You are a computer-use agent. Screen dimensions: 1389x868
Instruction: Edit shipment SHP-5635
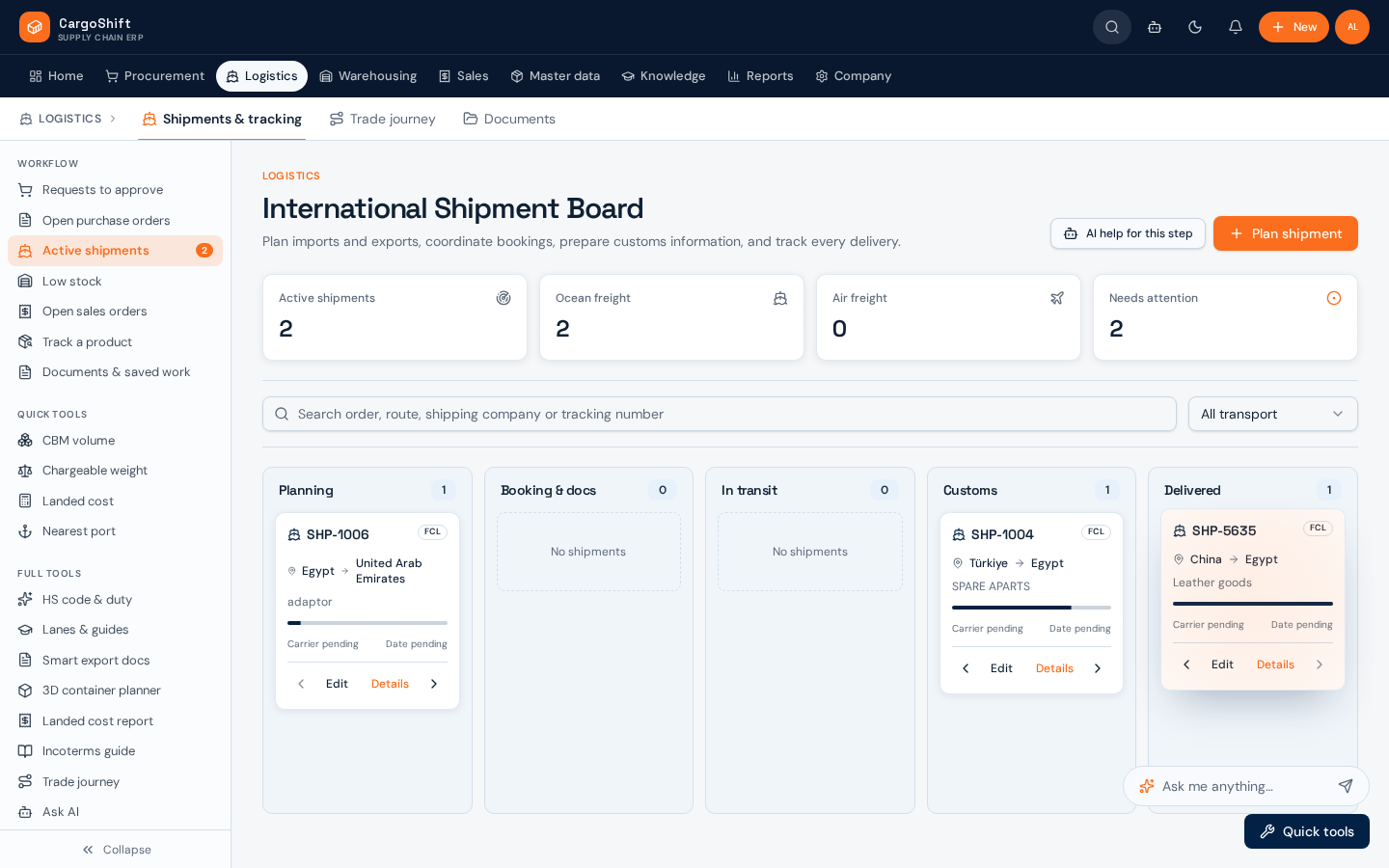1222,665
